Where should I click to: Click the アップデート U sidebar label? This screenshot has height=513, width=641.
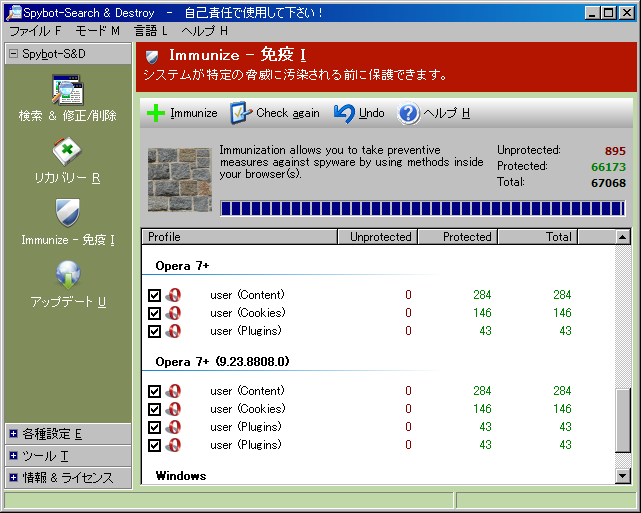(x=68, y=302)
